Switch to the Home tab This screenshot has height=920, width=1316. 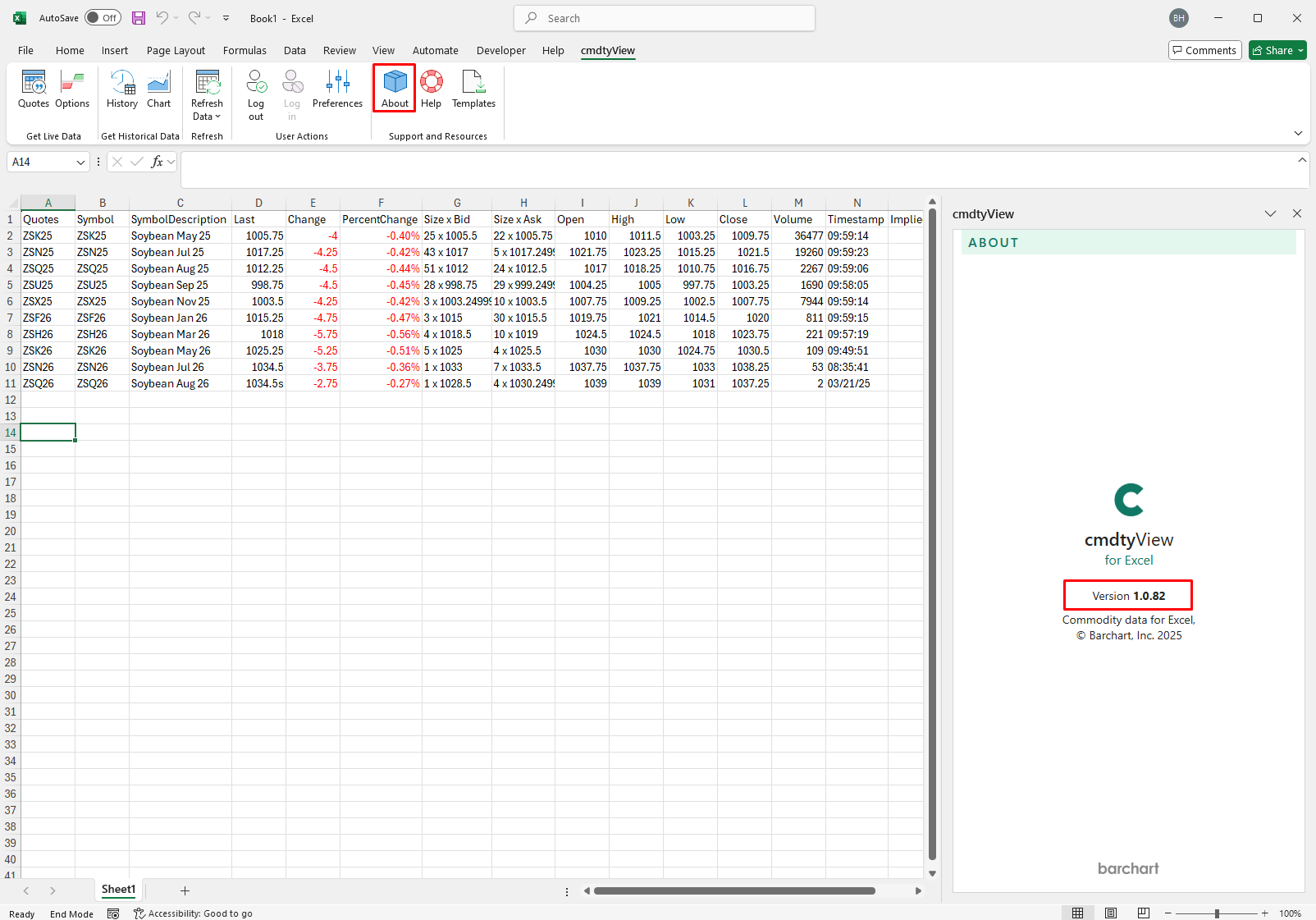[x=70, y=50]
